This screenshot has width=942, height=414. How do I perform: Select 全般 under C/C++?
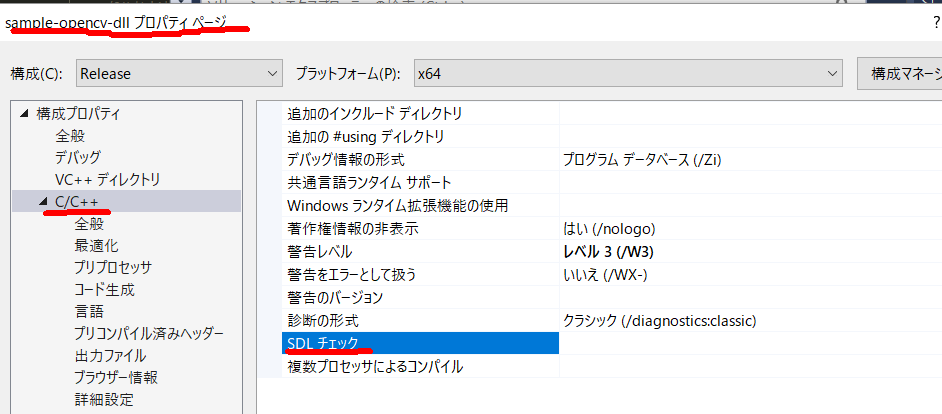click(x=90, y=224)
